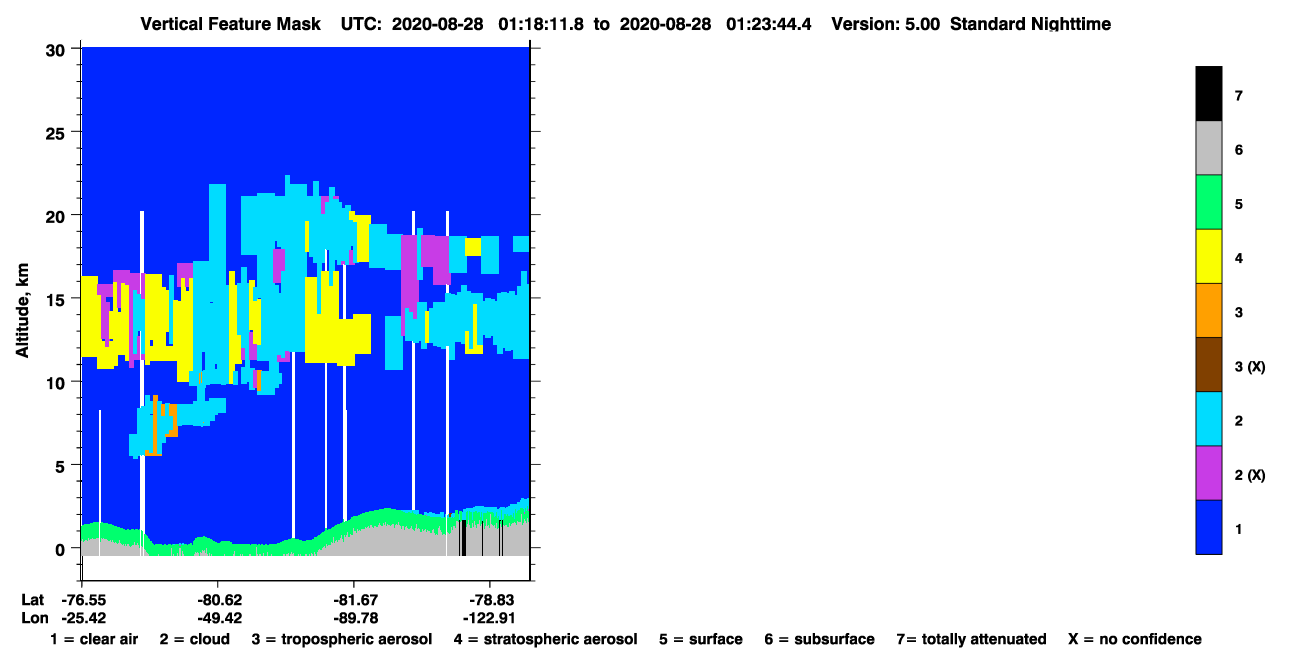Click the blue color bar segment labeled 1
This screenshot has height=667, width=1300.
(1208, 526)
